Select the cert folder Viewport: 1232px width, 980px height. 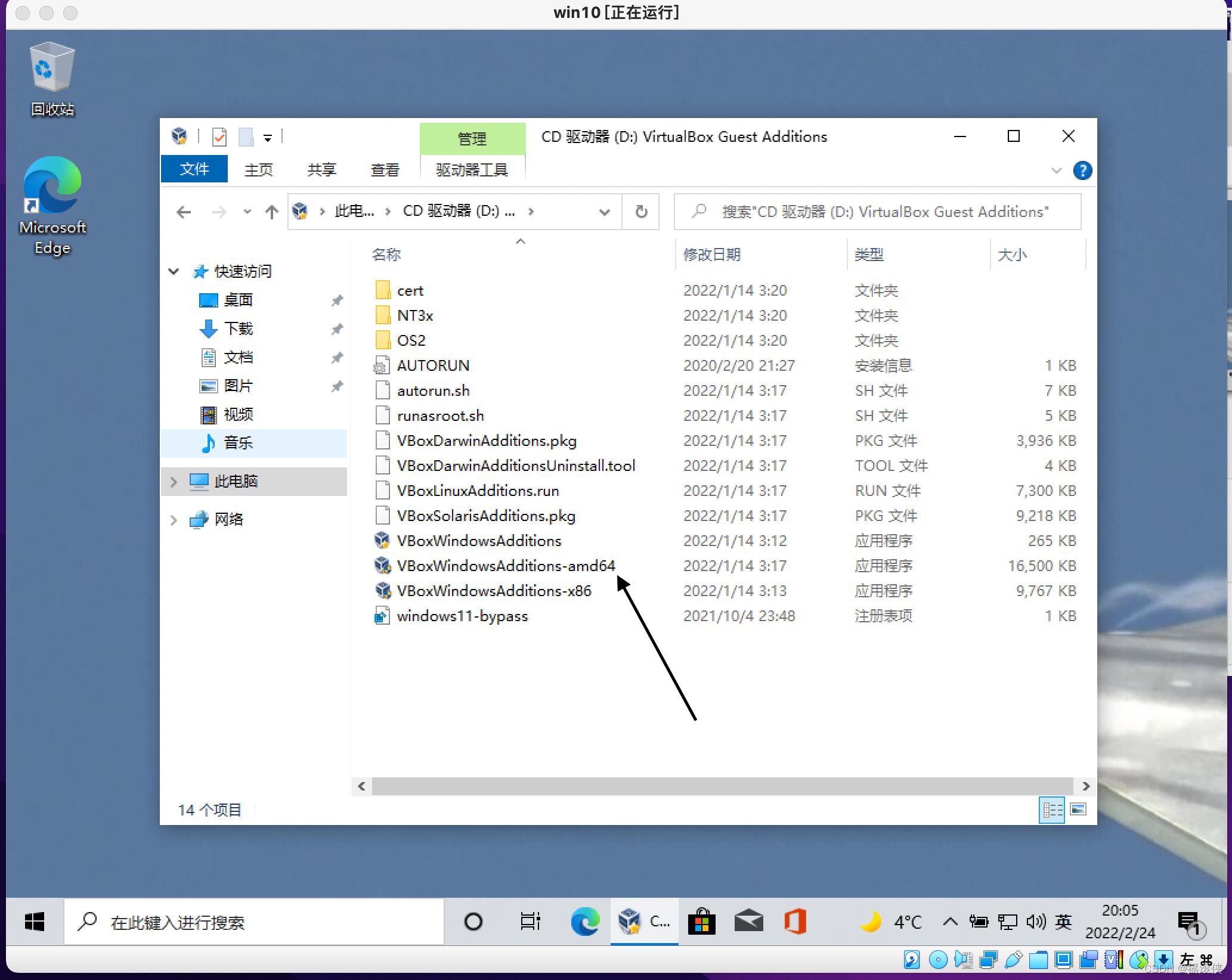(410, 291)
